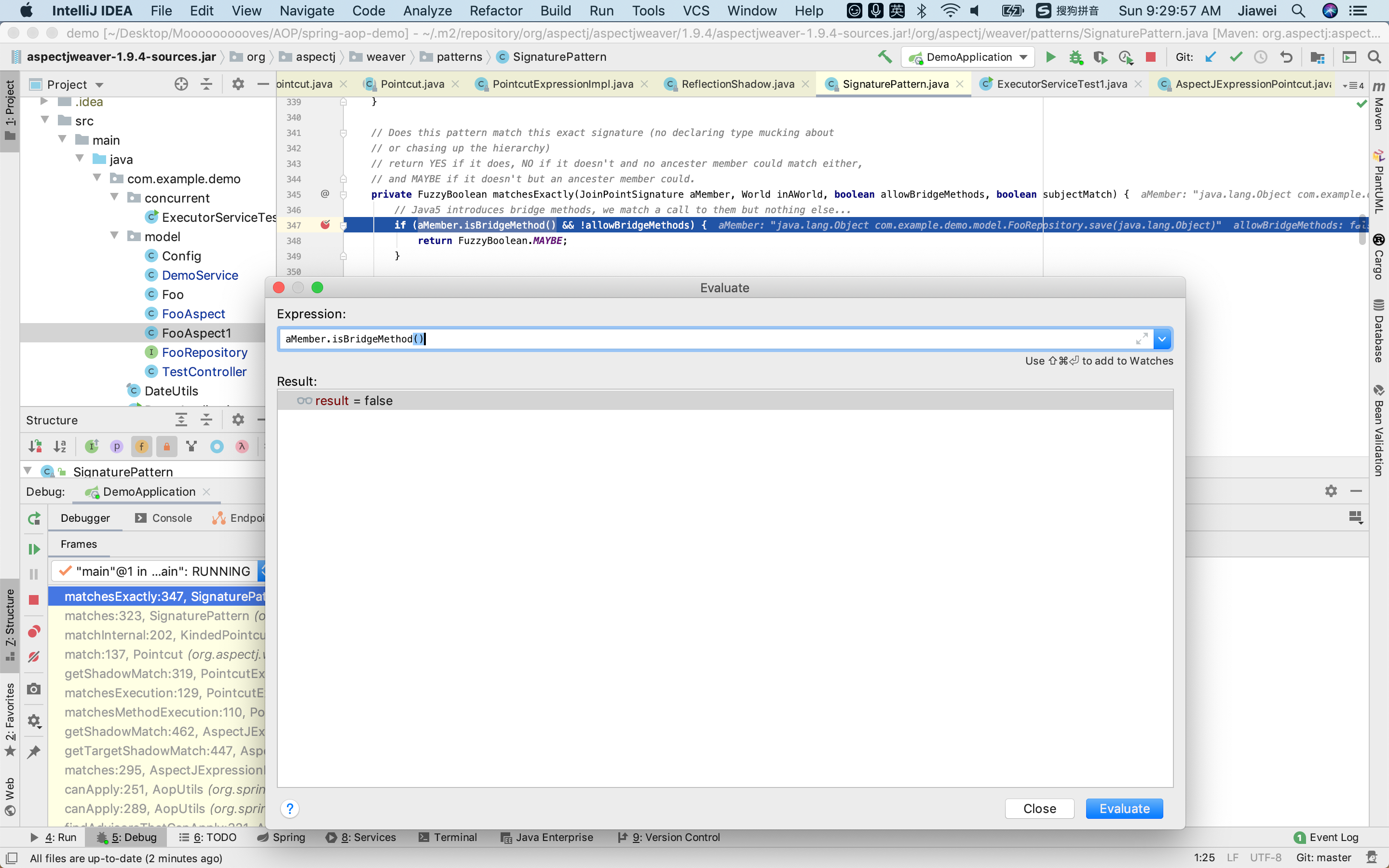Screen dimensions: 1389x868
Task: Open the Refactor menu
Action: 495,10
